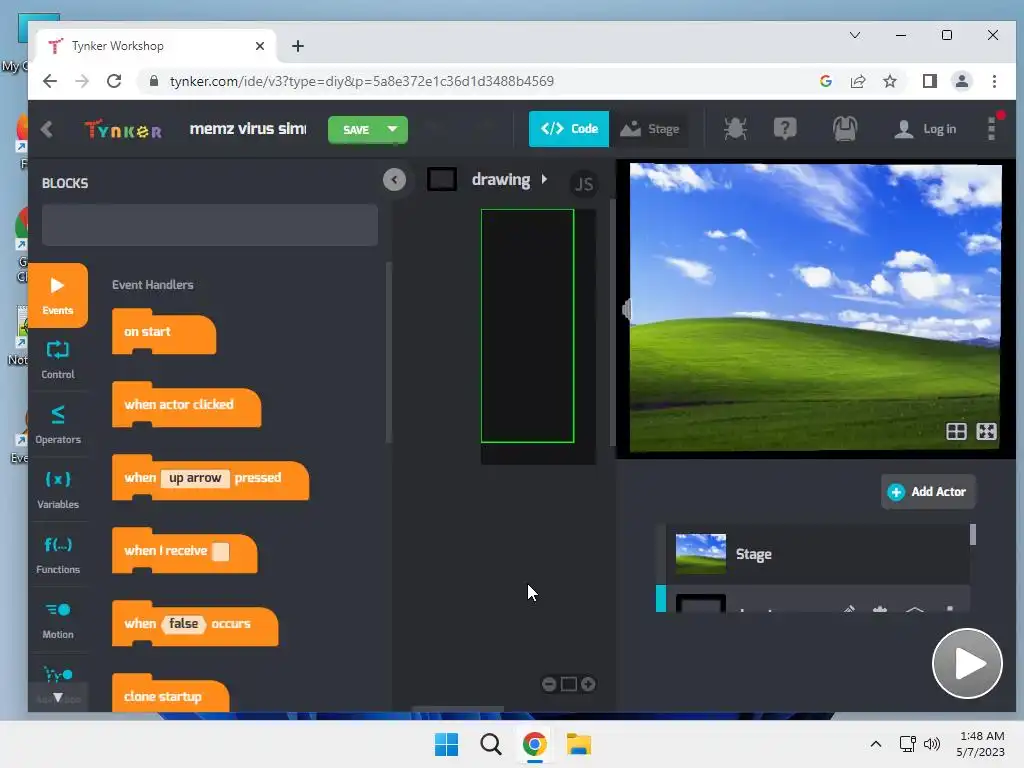Open the Chrome three-dot menu
Viewport: 1024px width, 768px height.
click(994, 81)
